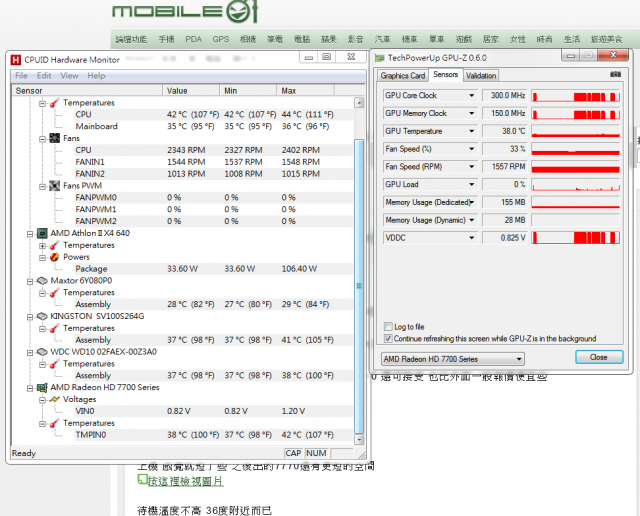Open the File menu in Hardware Monitor

click(x=21, y=76)
